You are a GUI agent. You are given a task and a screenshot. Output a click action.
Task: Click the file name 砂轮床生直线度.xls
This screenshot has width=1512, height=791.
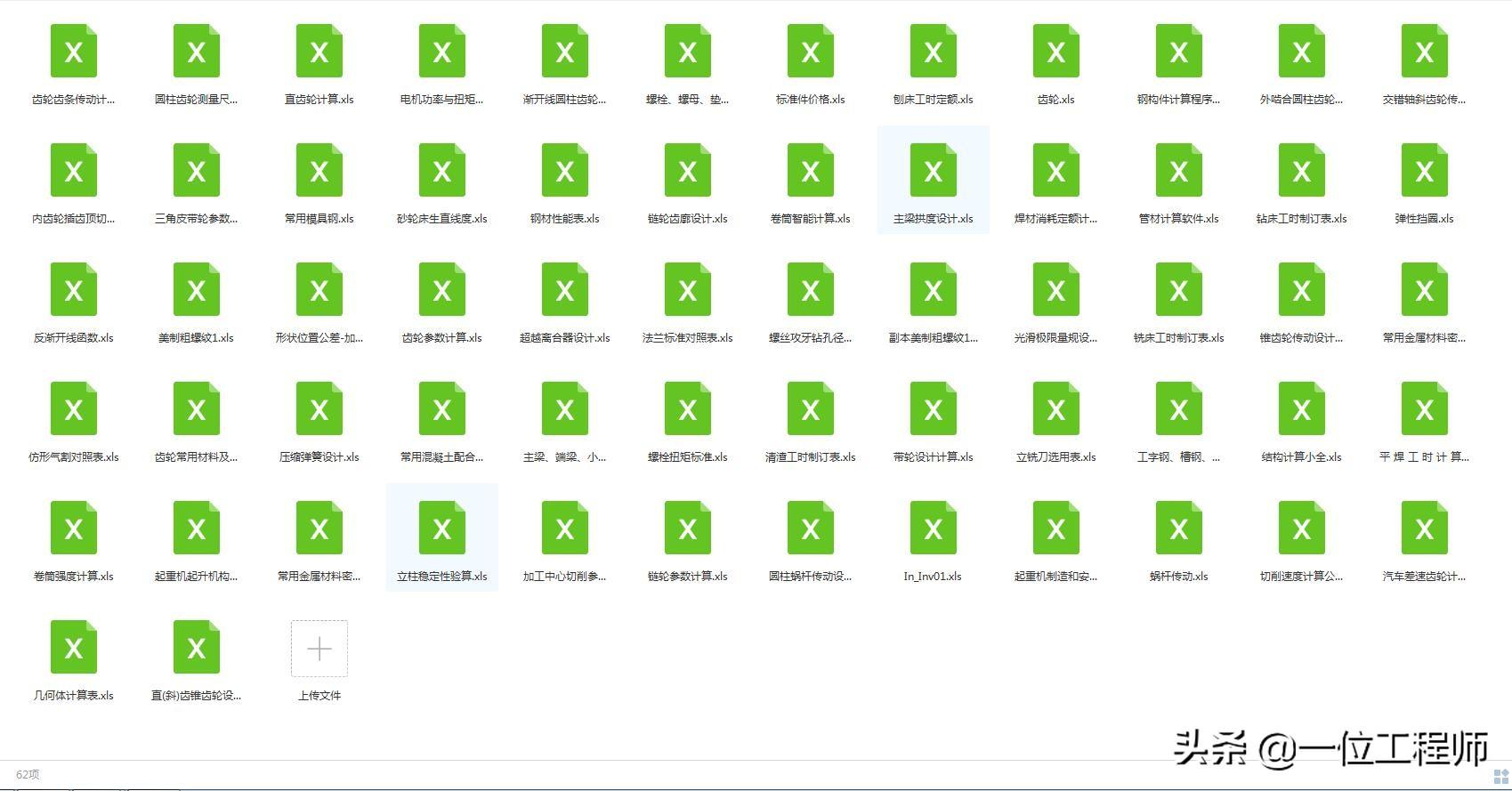(x=442, y=219)
